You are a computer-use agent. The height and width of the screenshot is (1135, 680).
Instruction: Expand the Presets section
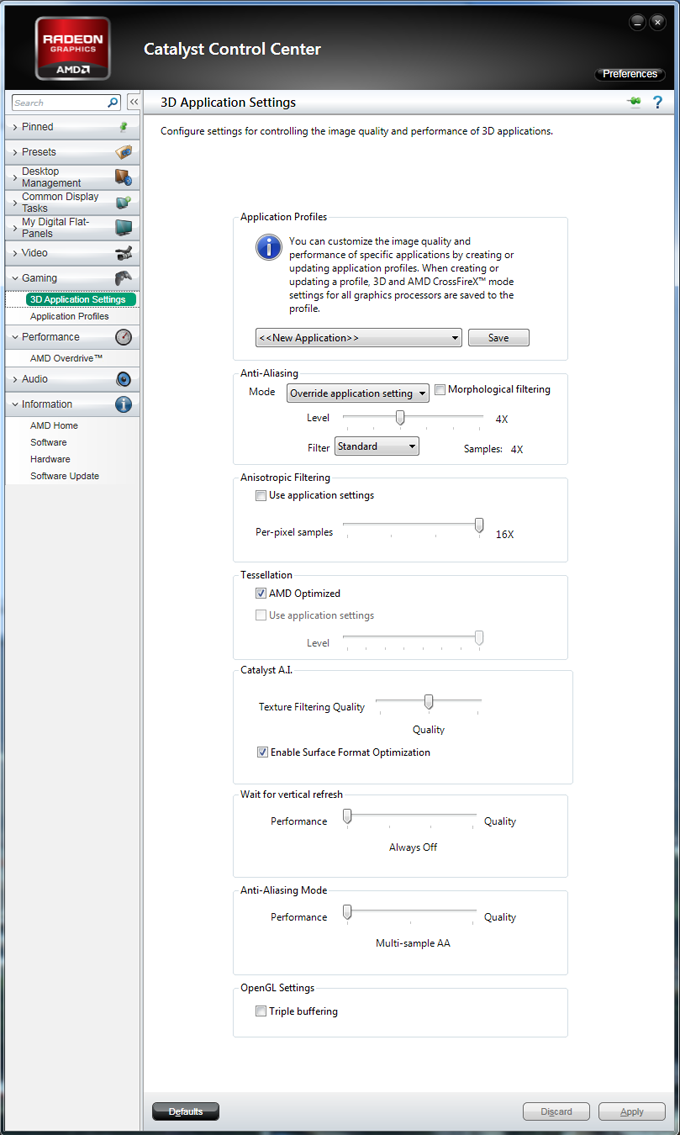tap(72, 152)
